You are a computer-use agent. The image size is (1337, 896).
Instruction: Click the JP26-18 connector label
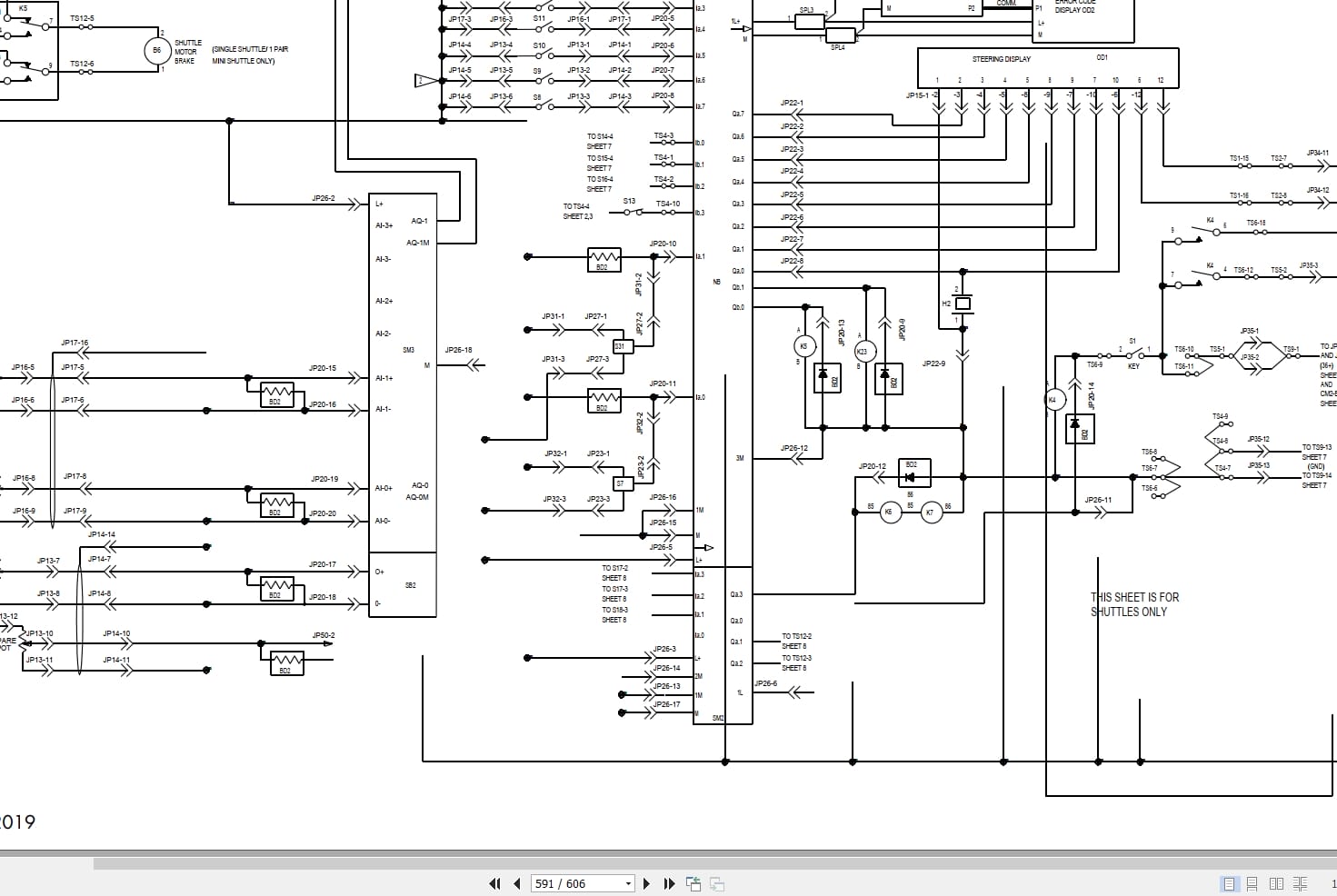[458, 350]
